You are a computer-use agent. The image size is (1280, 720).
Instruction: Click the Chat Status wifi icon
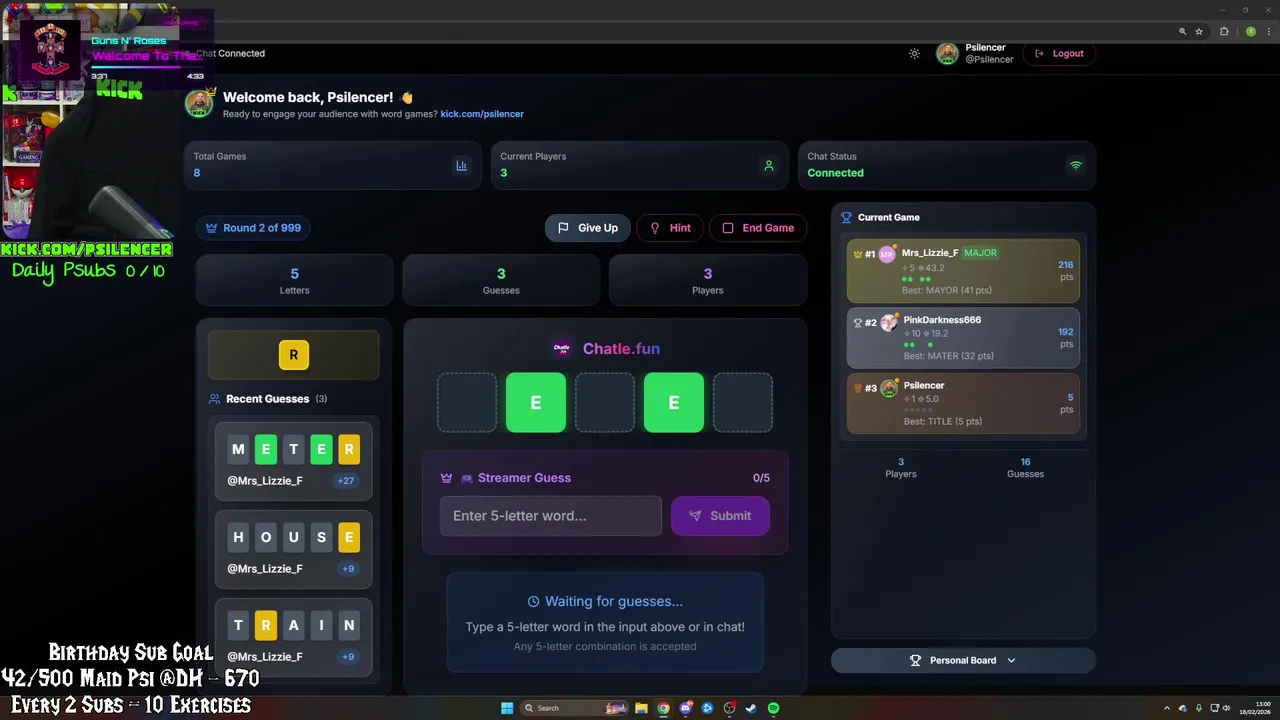1075,166
